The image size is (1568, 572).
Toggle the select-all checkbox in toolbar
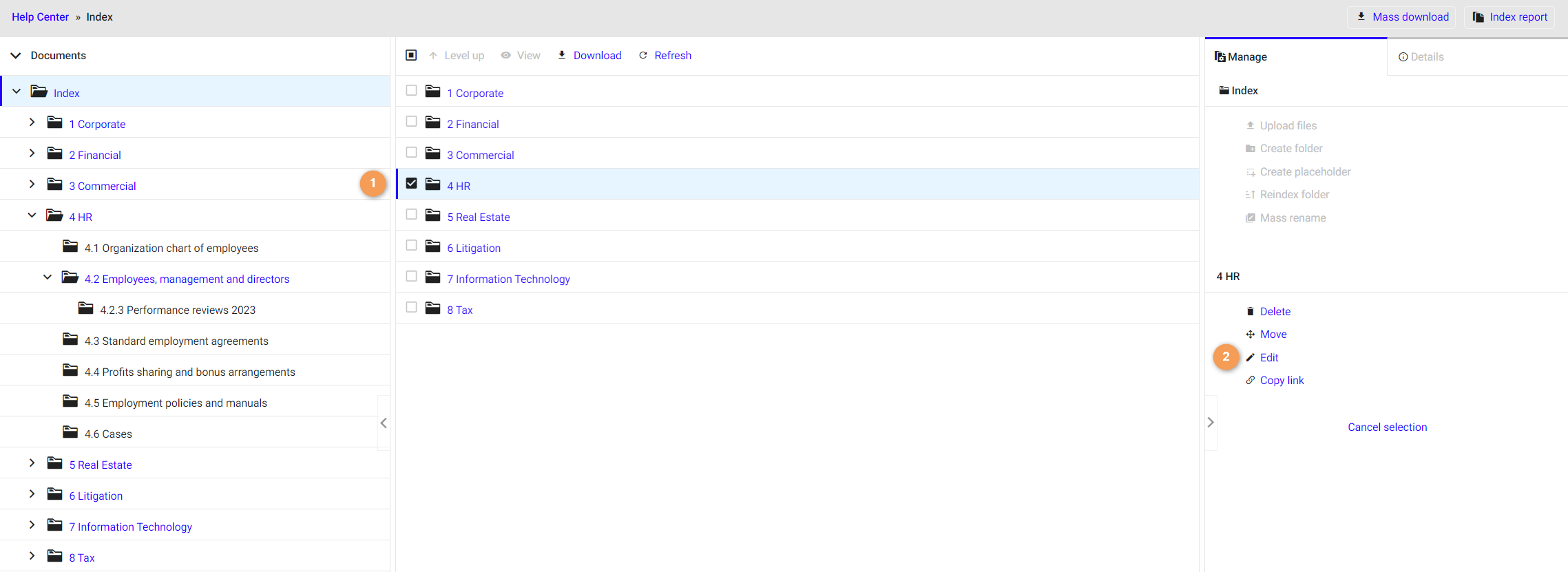(411, 55)
